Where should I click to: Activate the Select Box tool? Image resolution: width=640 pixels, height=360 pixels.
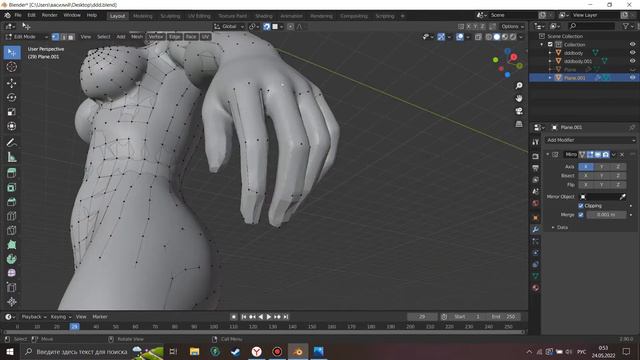click(11, 52)
